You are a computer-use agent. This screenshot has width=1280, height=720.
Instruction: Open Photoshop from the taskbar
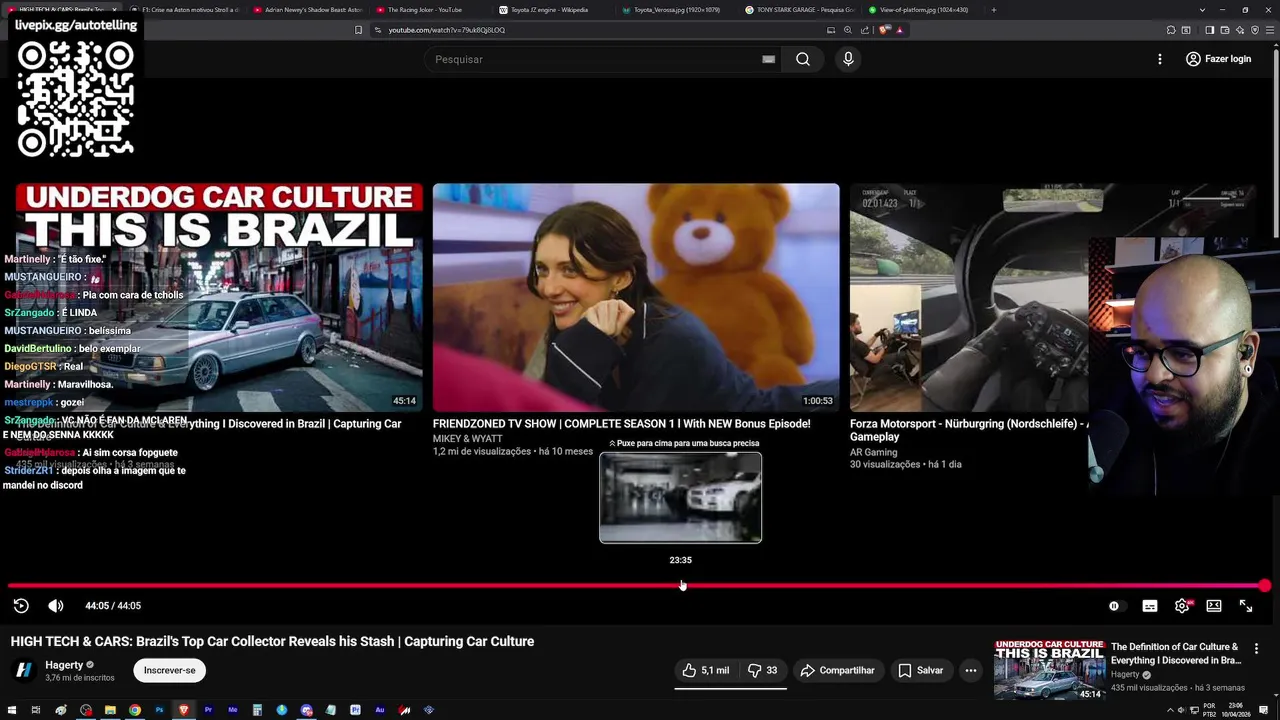point(159,710)
